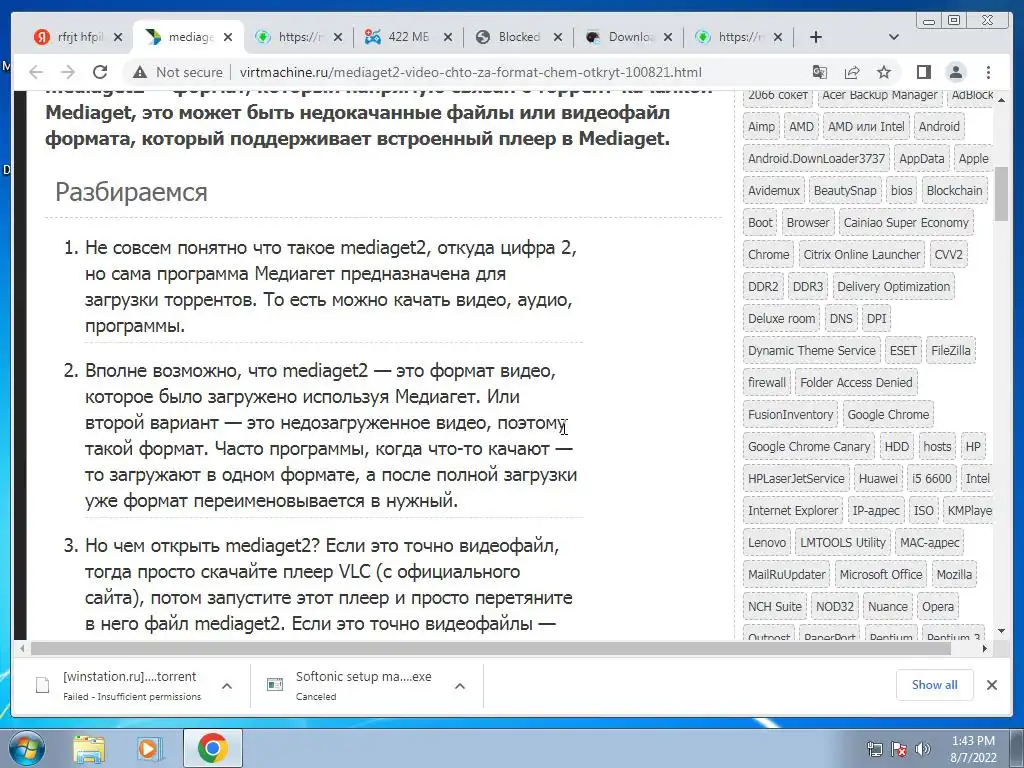Image resolution: width=1024 pixels, height=768 pixels.
Task: Open options for Softonic setup download
Action: tap(460, 686)
